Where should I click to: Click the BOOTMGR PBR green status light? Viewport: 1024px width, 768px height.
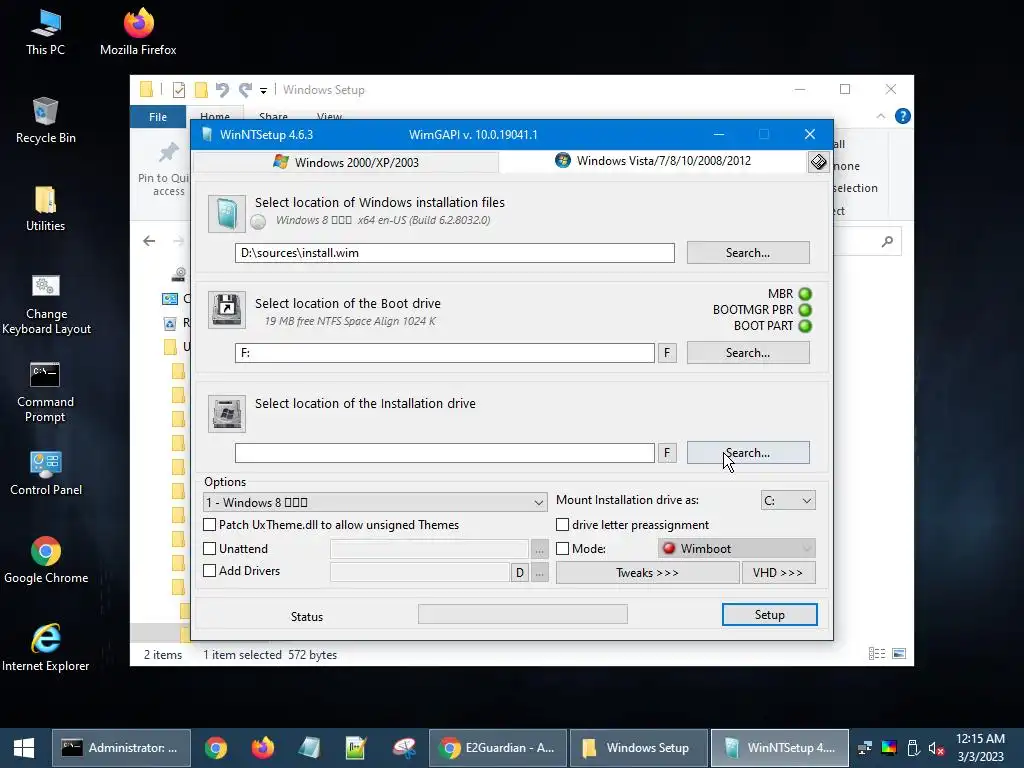click(x=805, y=310)
